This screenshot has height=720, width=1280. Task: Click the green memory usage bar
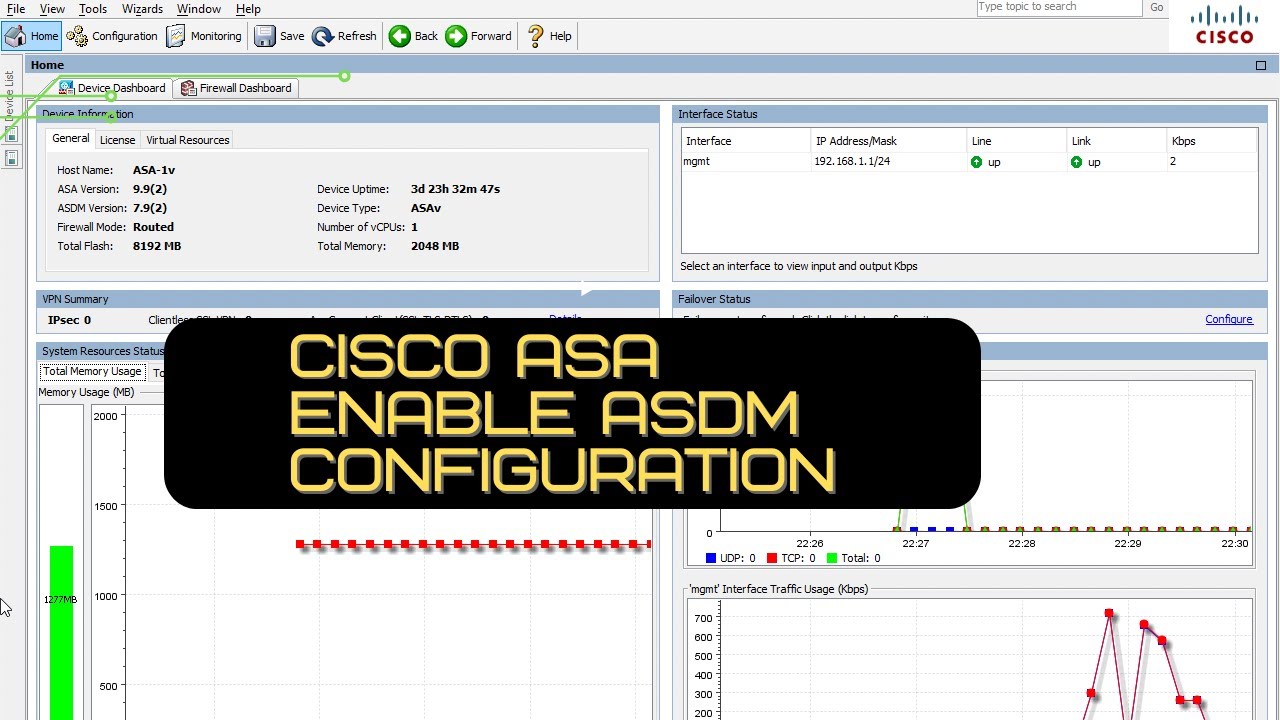click(61, 632)
